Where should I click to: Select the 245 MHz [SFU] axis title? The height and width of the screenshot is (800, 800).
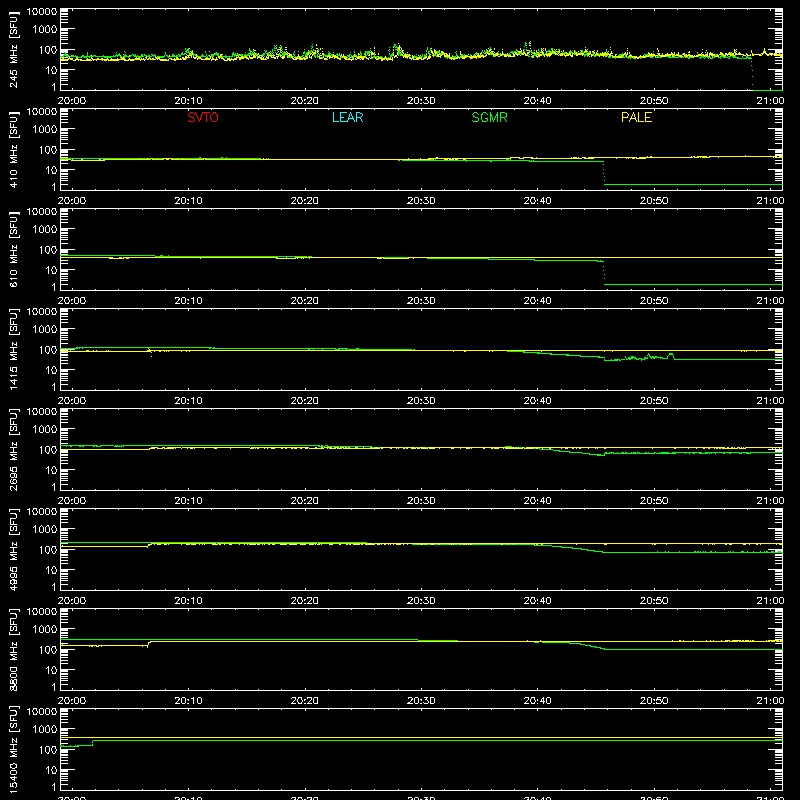pos(14,49)
